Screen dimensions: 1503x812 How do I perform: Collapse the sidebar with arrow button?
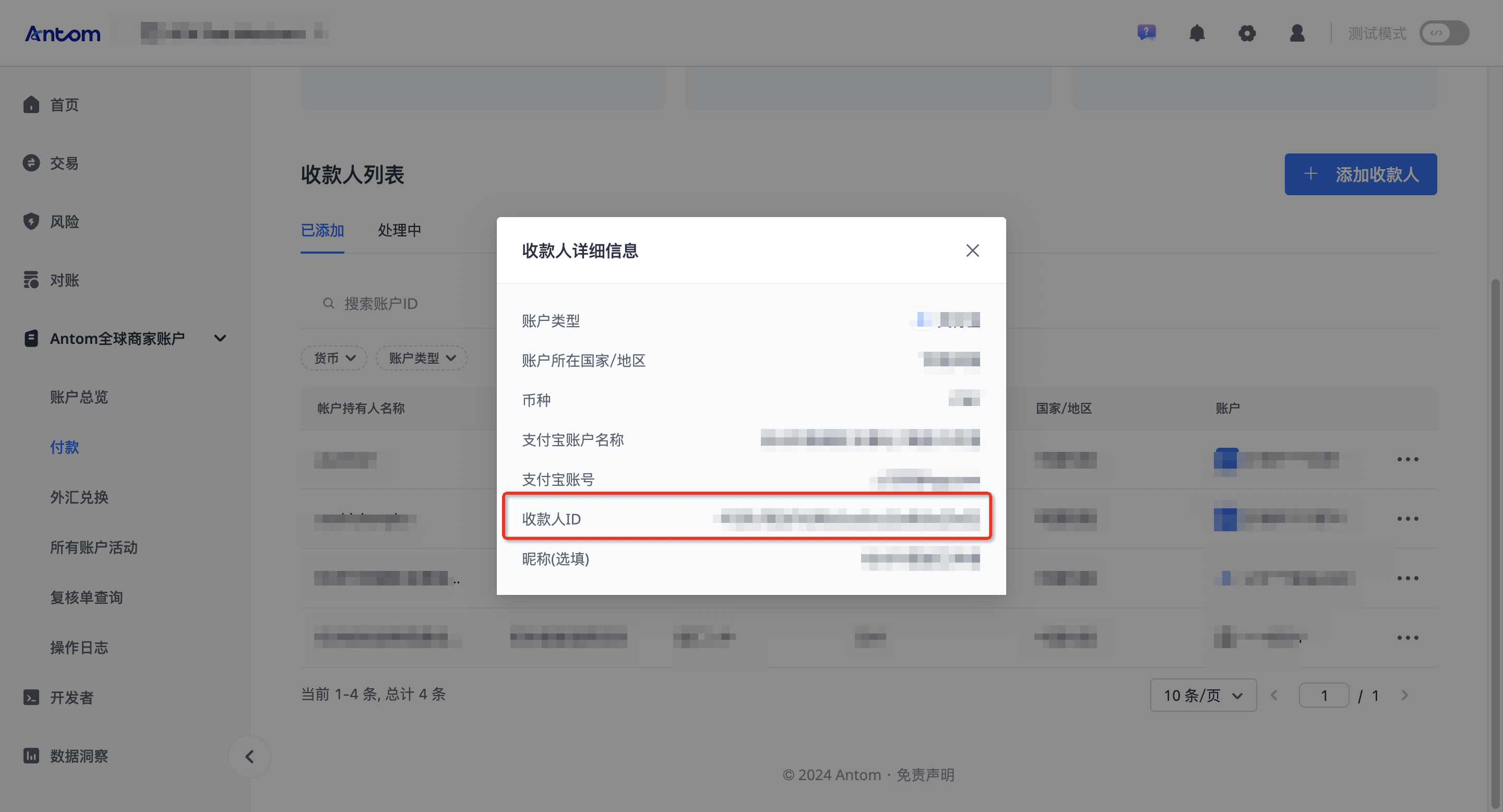pyautogui.click(x=249, y=757)
